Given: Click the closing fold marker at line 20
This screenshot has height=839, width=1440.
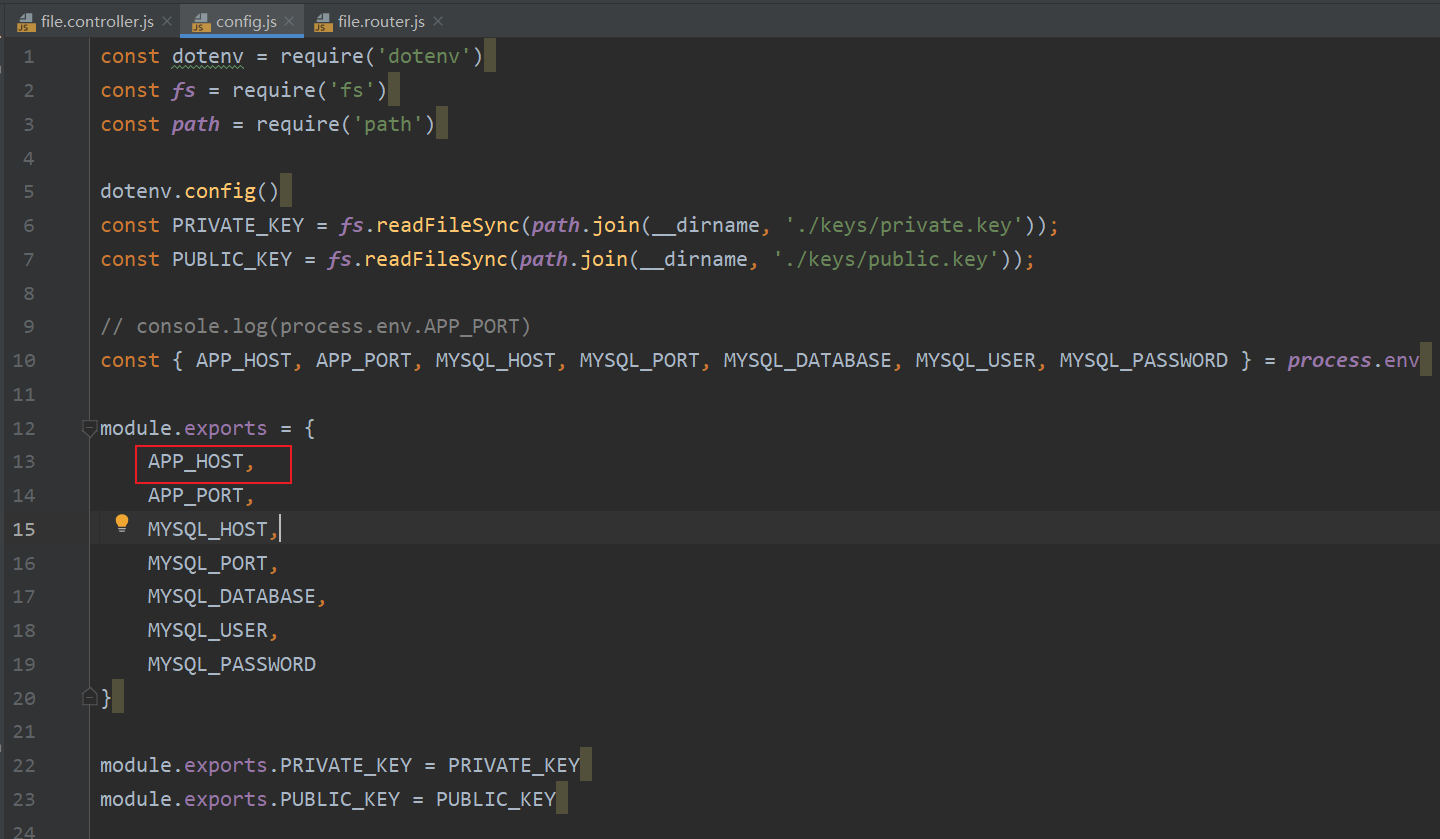Looking at the screenshot, I should (89, 696).
